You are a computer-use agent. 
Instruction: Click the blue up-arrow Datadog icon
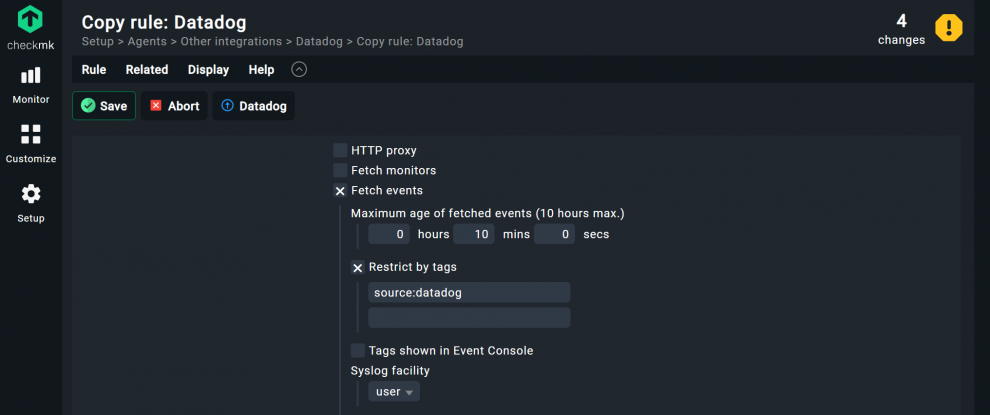tap(227, 105)
